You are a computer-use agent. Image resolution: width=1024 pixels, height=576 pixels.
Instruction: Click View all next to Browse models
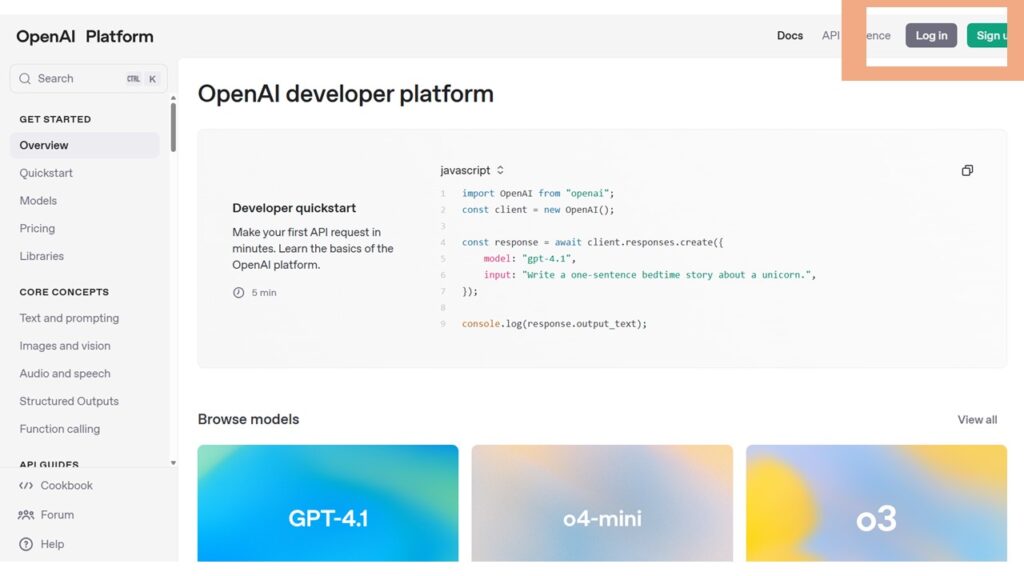coord(977,419)
